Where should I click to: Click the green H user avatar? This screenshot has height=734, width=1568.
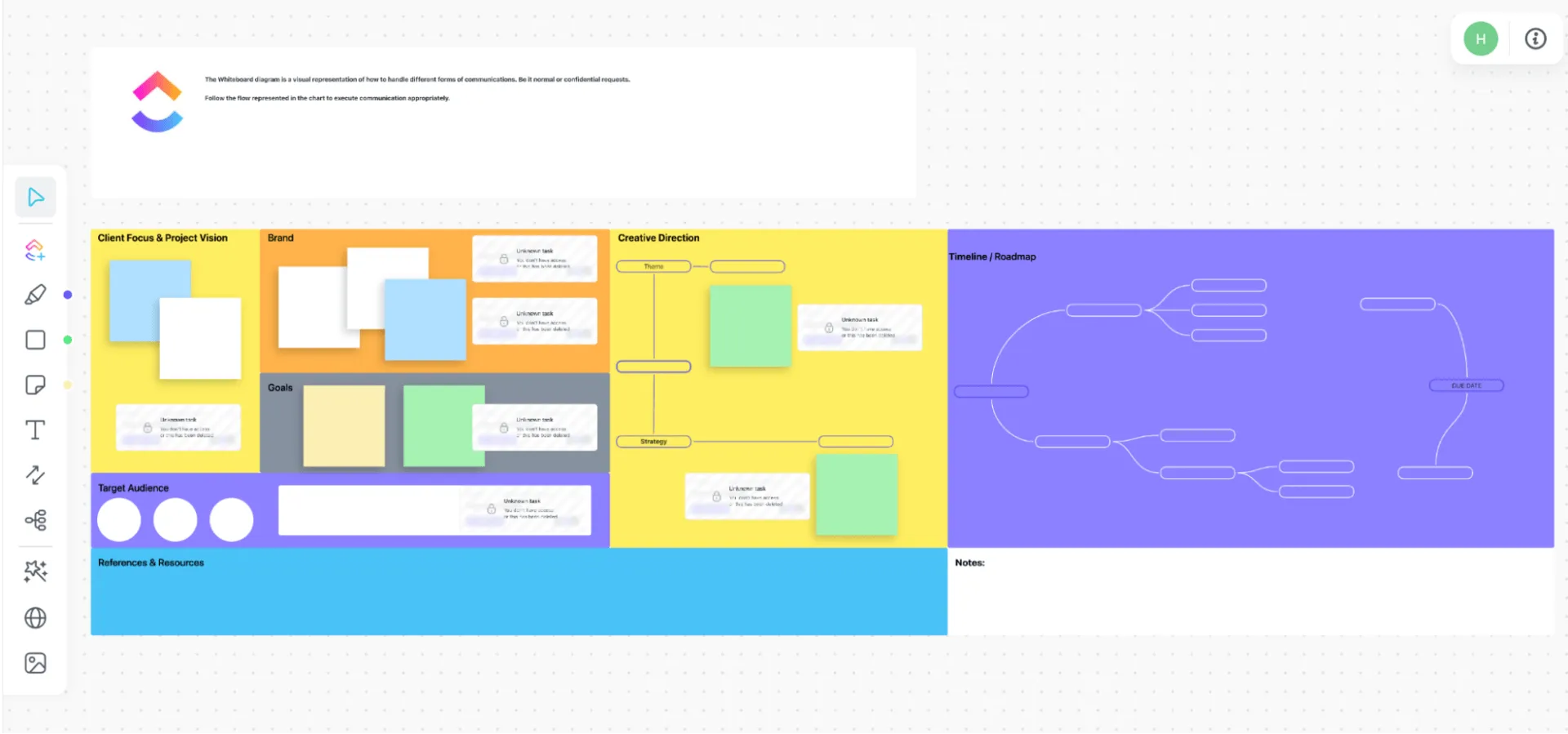point(1481,38)
